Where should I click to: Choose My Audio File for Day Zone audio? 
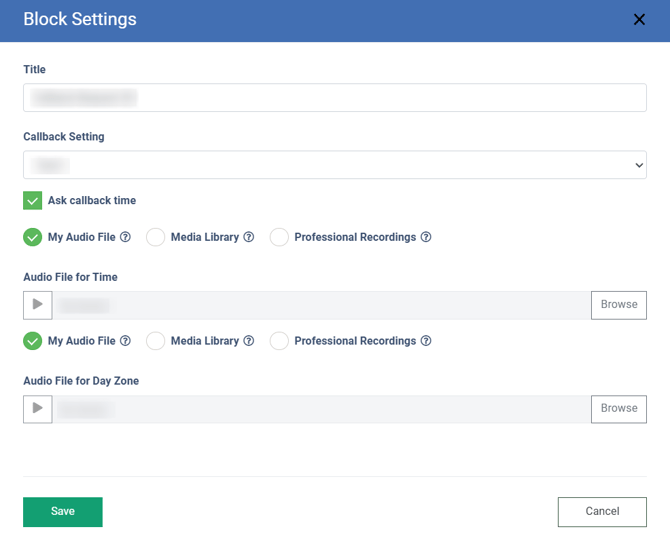click(x=33, y=341)
